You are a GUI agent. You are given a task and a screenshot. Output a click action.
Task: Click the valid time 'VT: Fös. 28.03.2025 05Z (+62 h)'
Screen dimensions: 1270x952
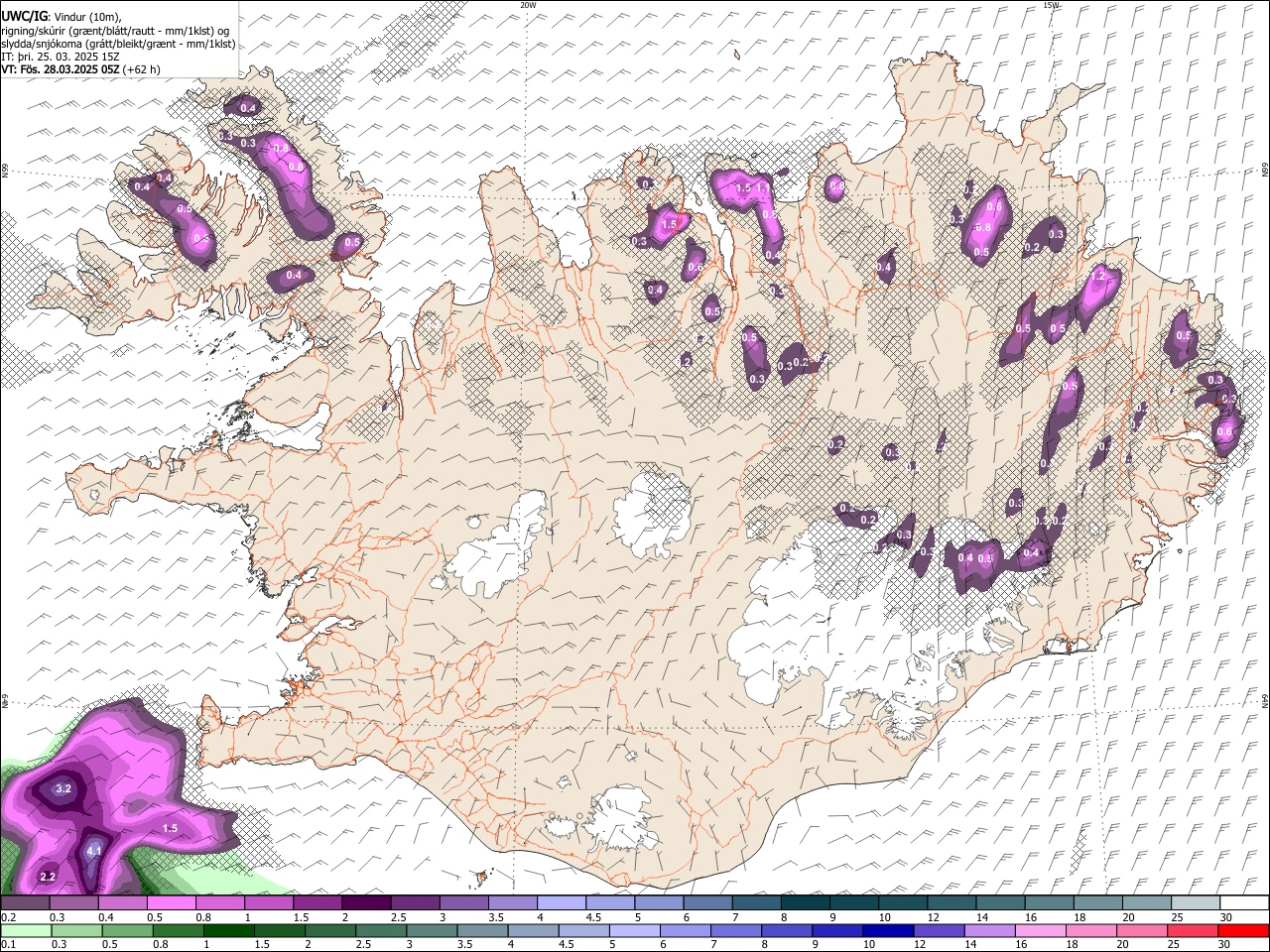pyautogui.click(x=80, y=69)
